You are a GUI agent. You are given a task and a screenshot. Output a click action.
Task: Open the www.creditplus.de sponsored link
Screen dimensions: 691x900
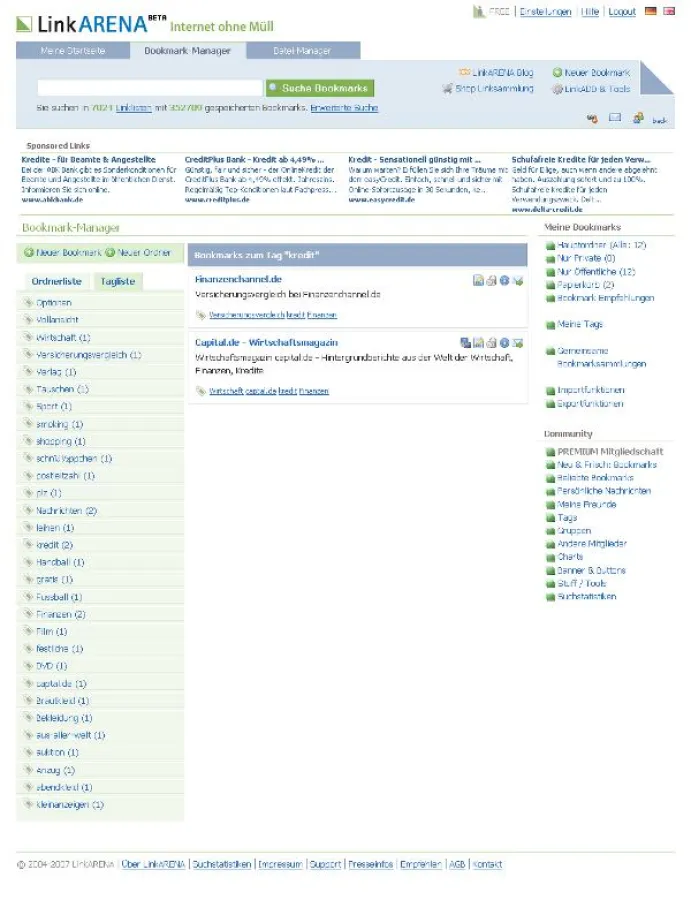point(217,199)
